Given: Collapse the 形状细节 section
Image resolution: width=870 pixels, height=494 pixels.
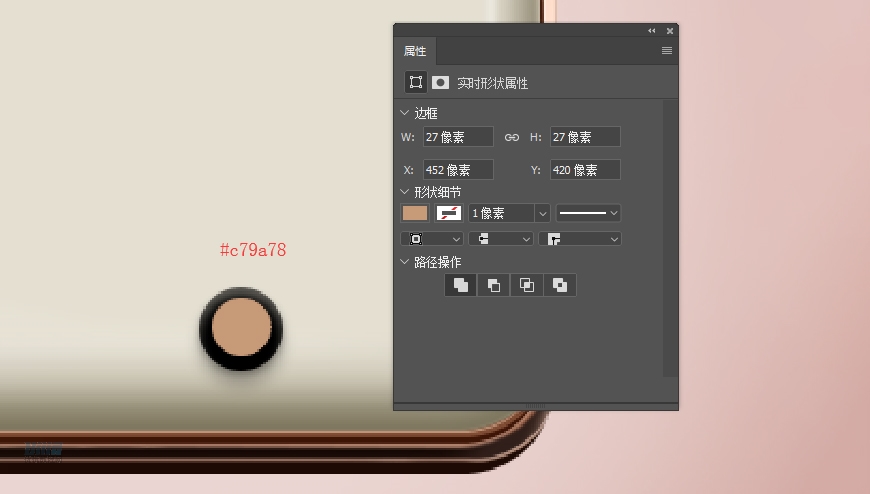Looking at the screenshot, I should [405, 191].
